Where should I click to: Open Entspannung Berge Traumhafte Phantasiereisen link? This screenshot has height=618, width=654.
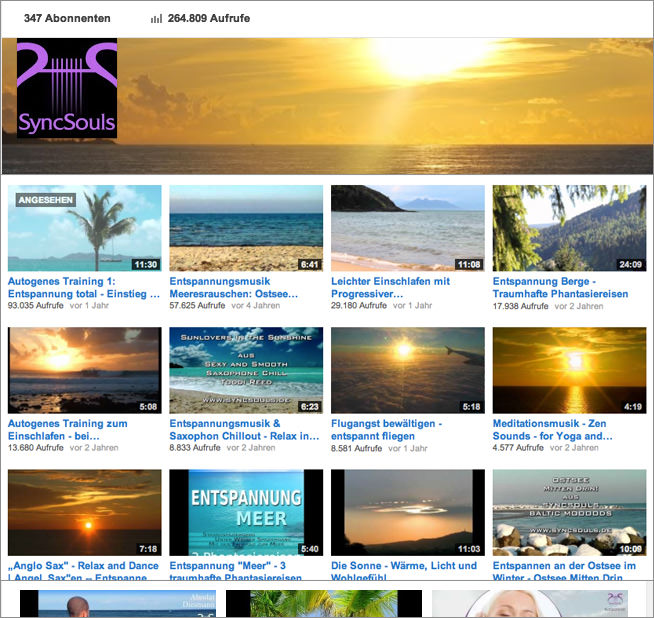click(560, 288)
